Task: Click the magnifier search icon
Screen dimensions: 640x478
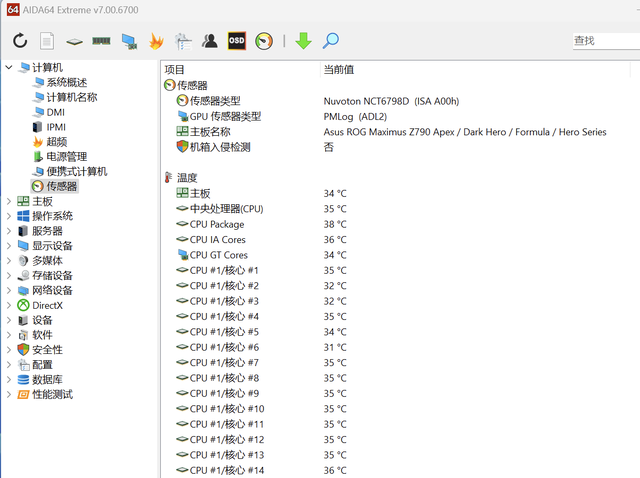Action: pyautogui.click(x=331, y=41)
